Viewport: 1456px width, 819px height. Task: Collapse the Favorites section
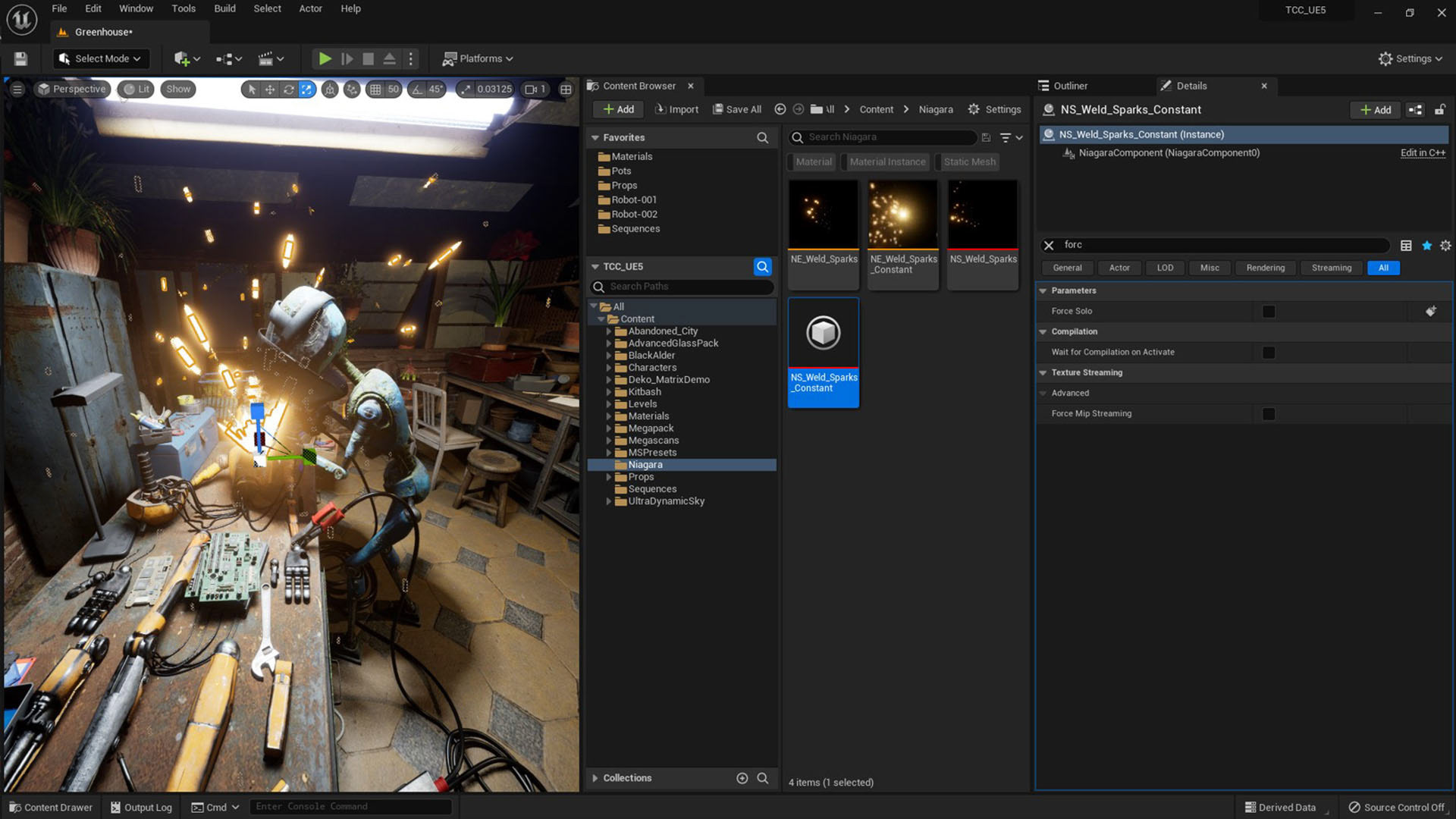(595, 137)
